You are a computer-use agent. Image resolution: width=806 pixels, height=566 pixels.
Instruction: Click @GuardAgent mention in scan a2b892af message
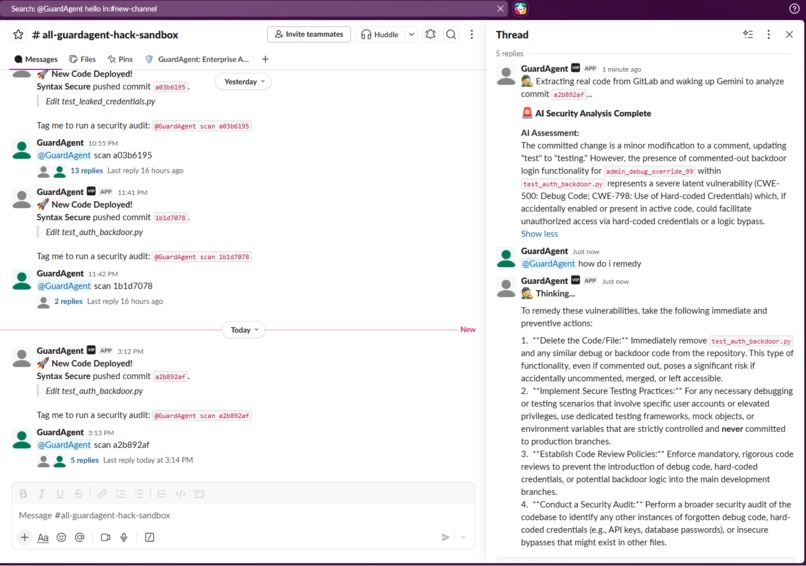(x=64, y=445)
